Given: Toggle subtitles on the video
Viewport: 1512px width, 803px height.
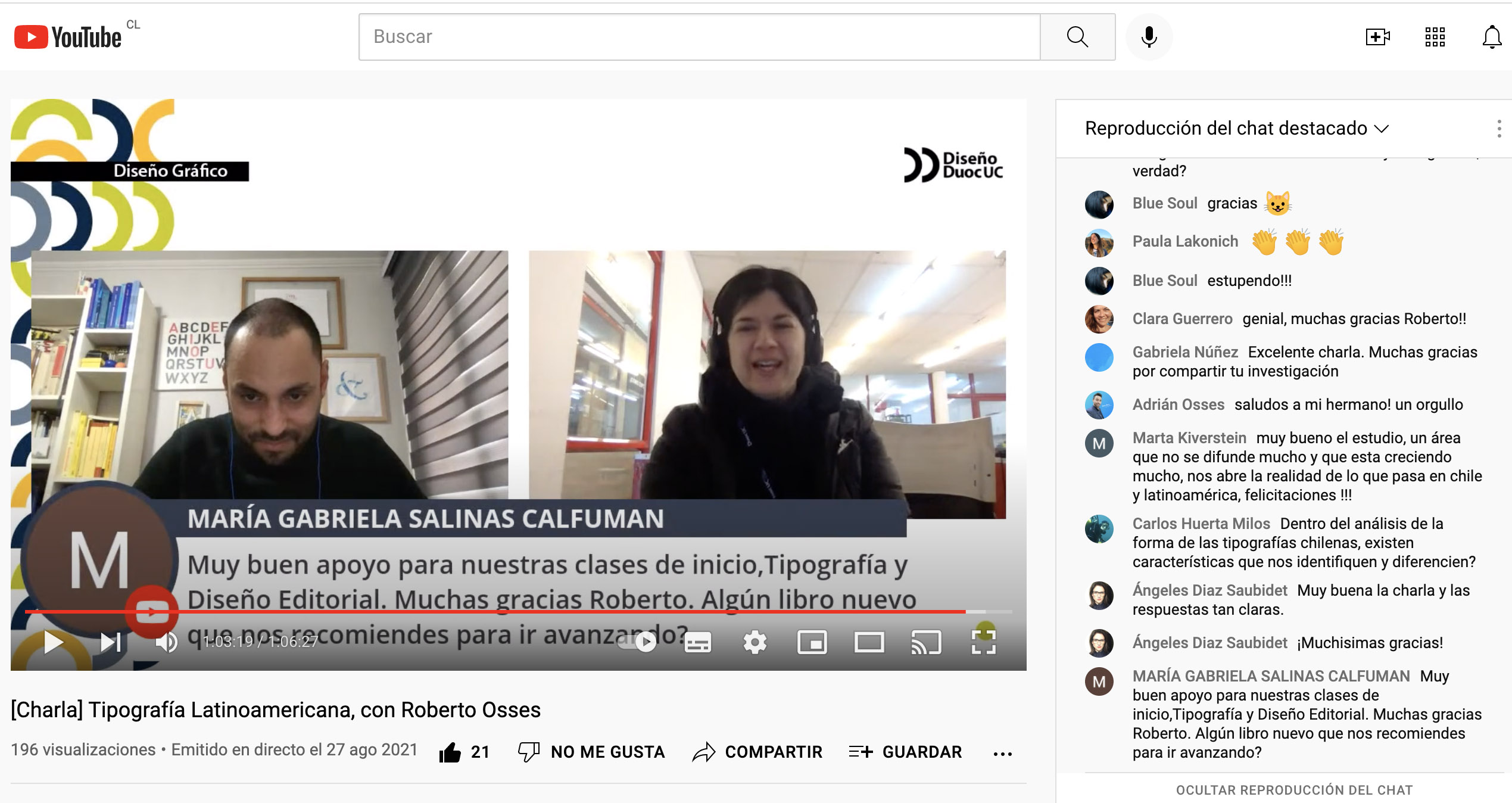Looking at the screenshot, I should [x=697, y=642].
